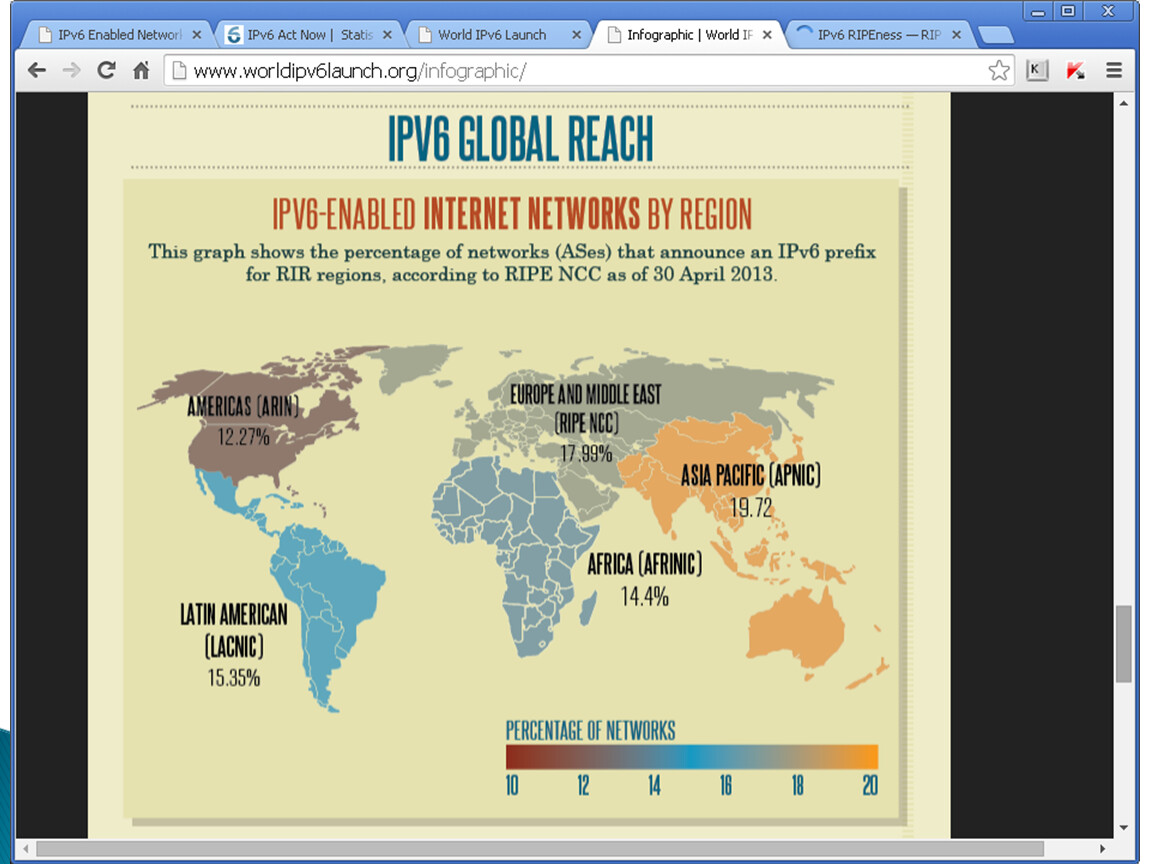
Task: Click the vertical scrollbar down arrow
Action: [1123, 828]
